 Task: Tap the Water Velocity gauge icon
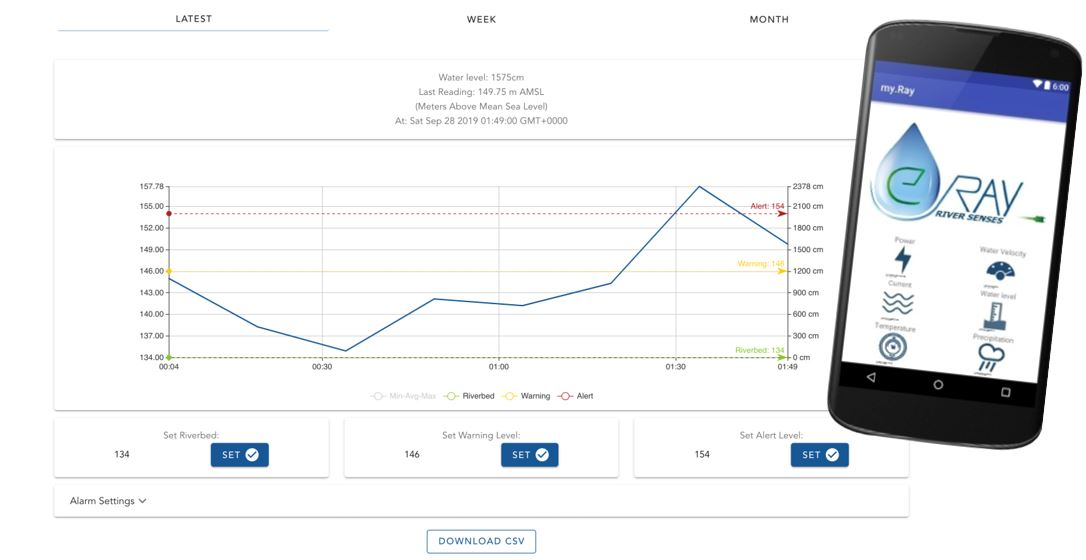(x=1000, y=272)
